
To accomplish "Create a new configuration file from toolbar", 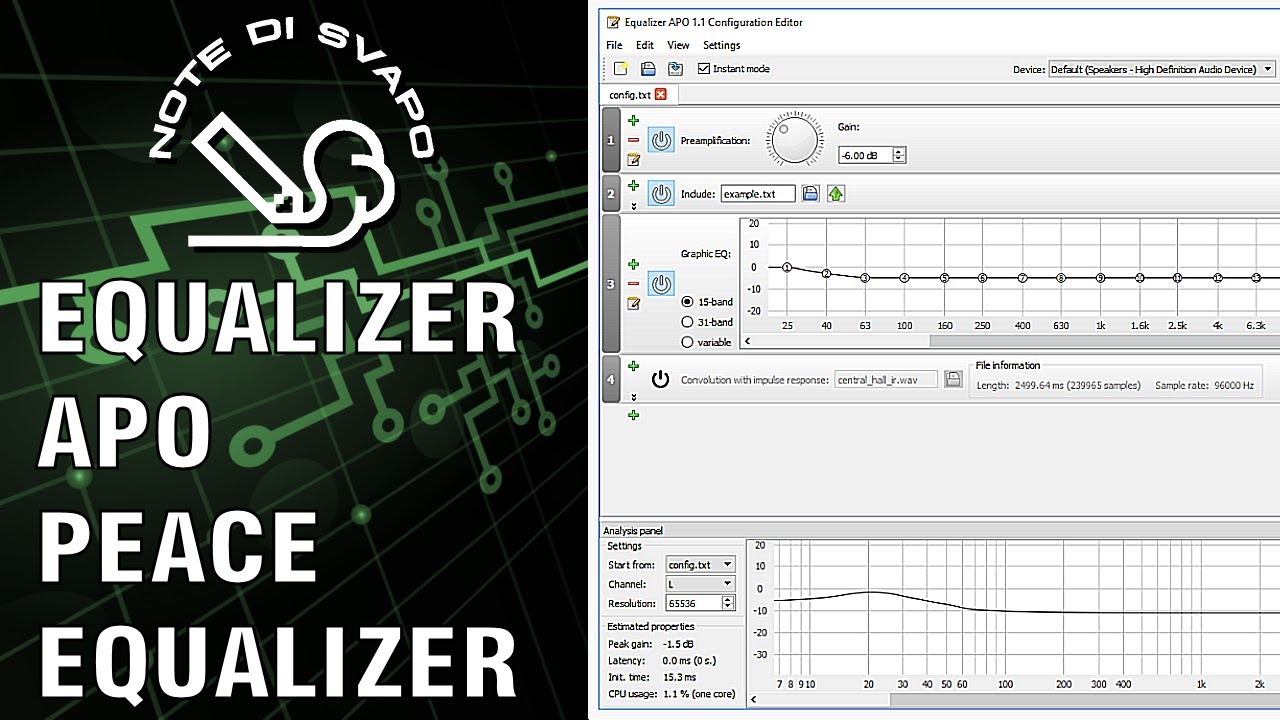I will click(x=621, y=69).
